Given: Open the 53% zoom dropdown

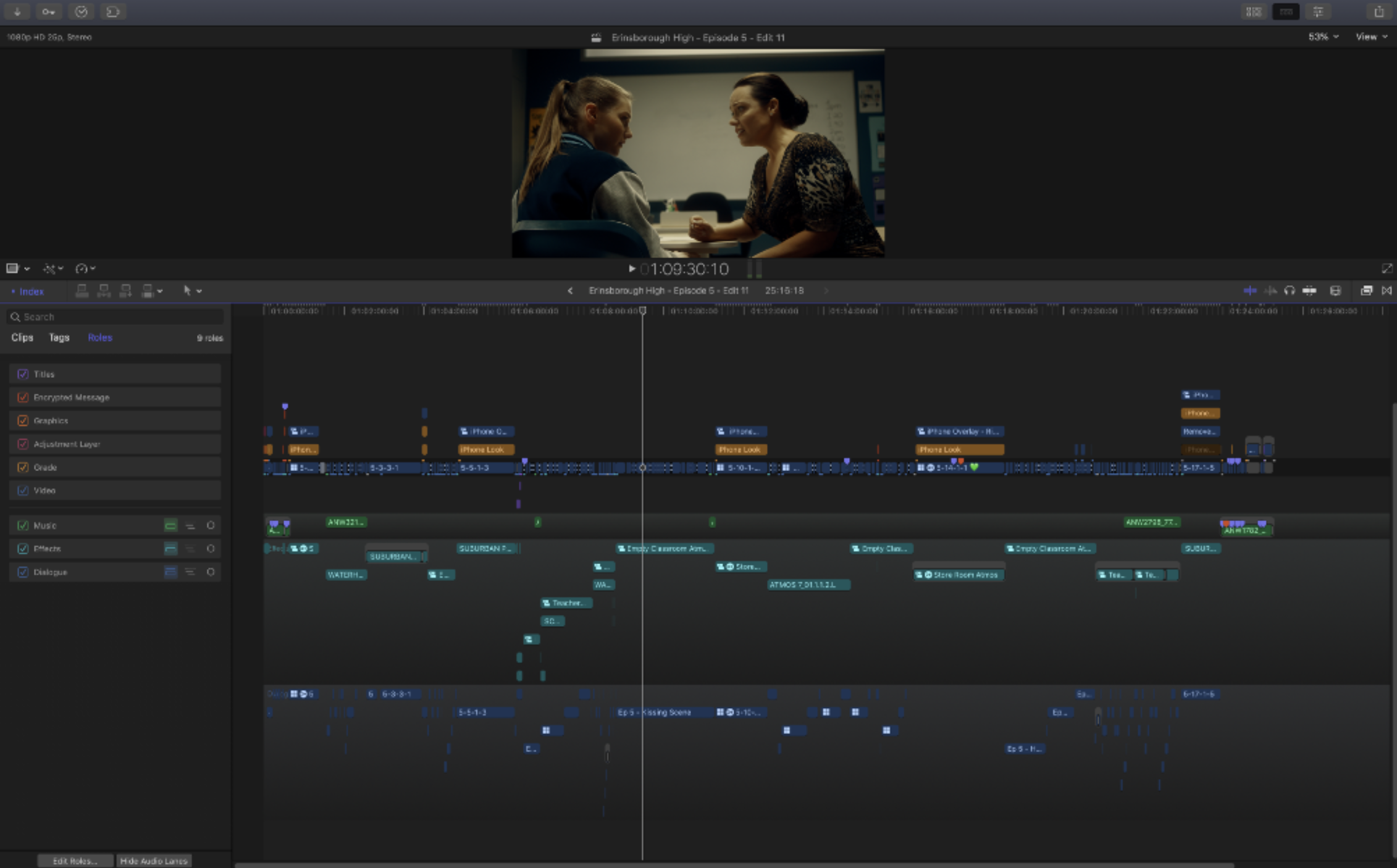Looking at the screenshot, I should pyautogui.click(x=1323, y=37).
